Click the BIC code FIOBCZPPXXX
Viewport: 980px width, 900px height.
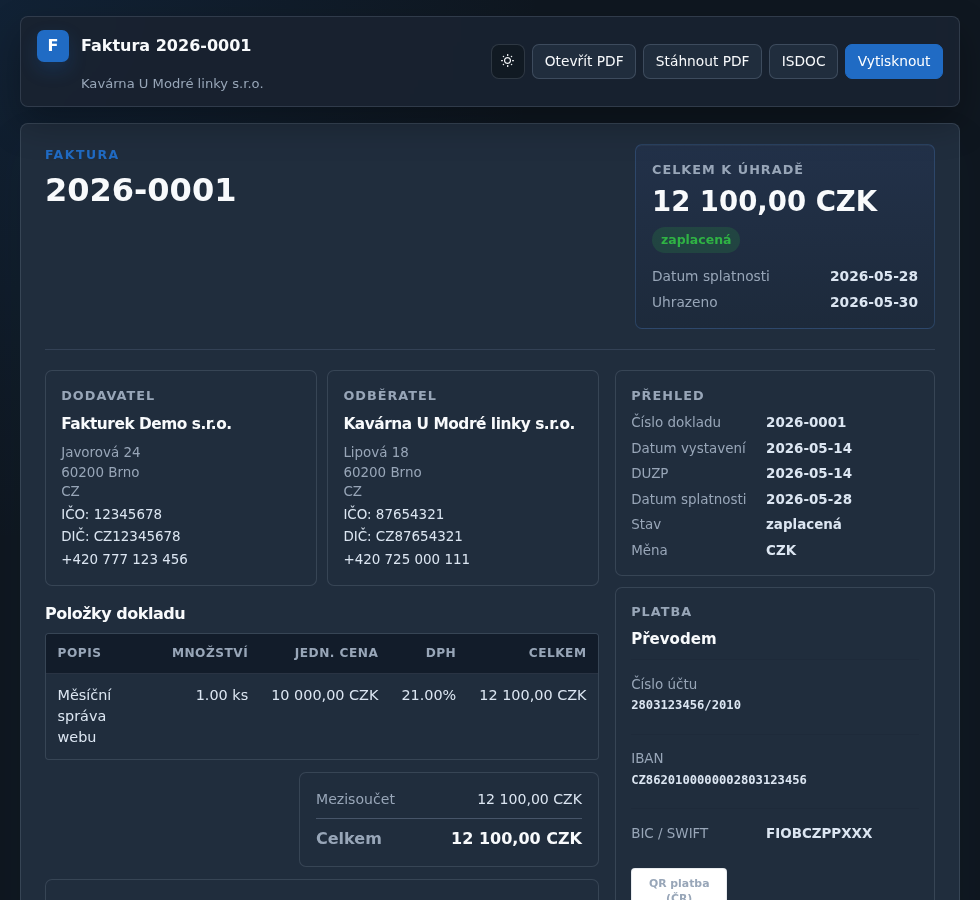click(x=819, y=833)
